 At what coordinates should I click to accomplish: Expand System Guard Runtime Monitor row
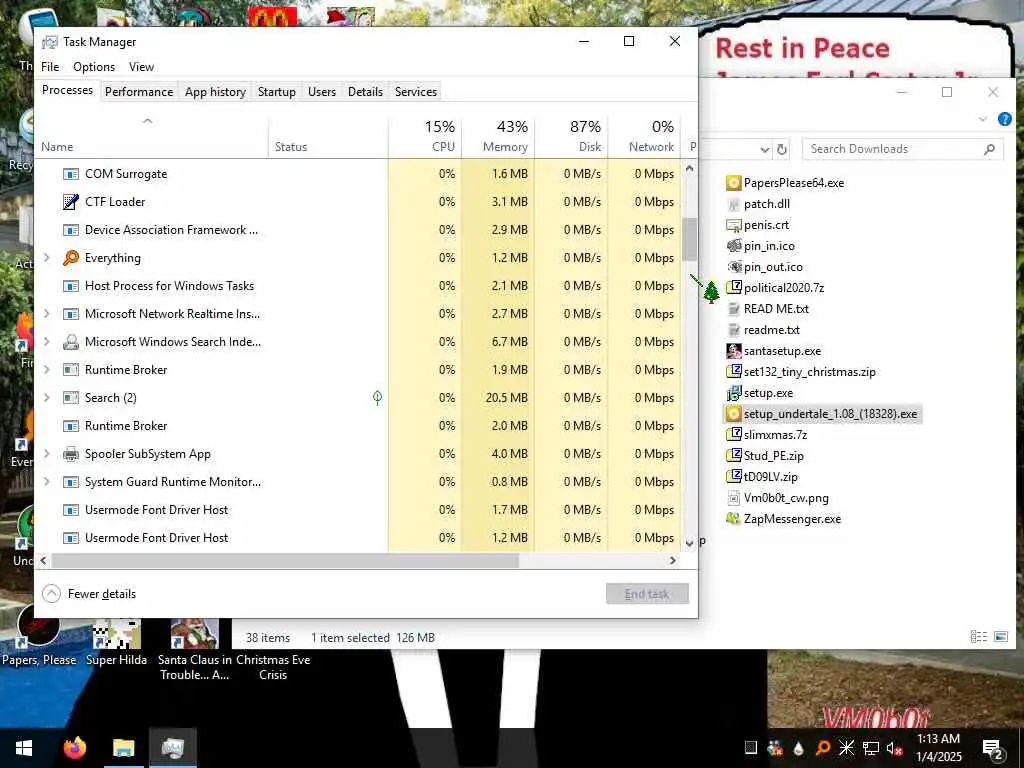click(47, 482)
